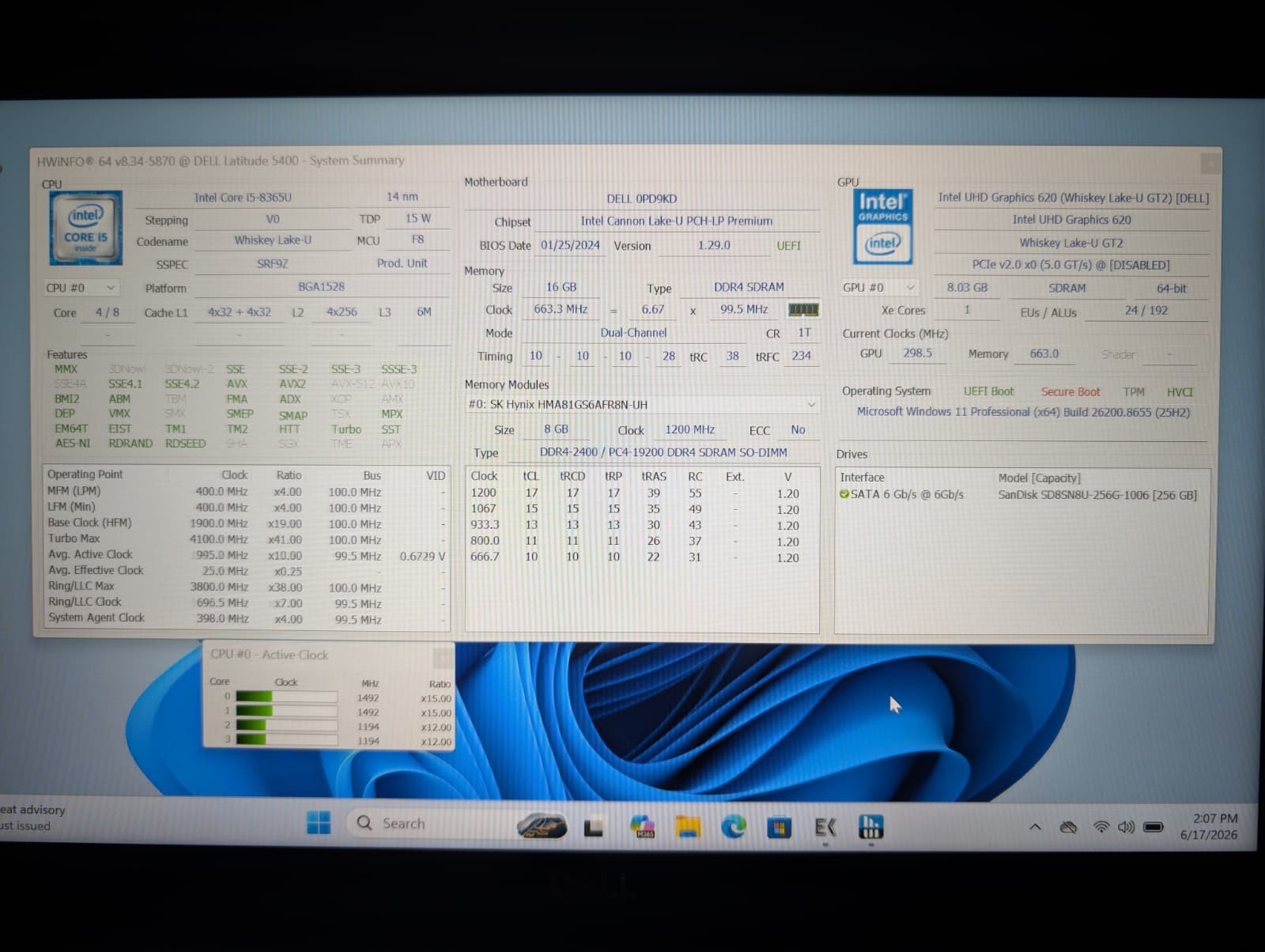Open the Wi-Fi network tray icon
The image size is (1265, 952).
click(x=1101, y=827)
